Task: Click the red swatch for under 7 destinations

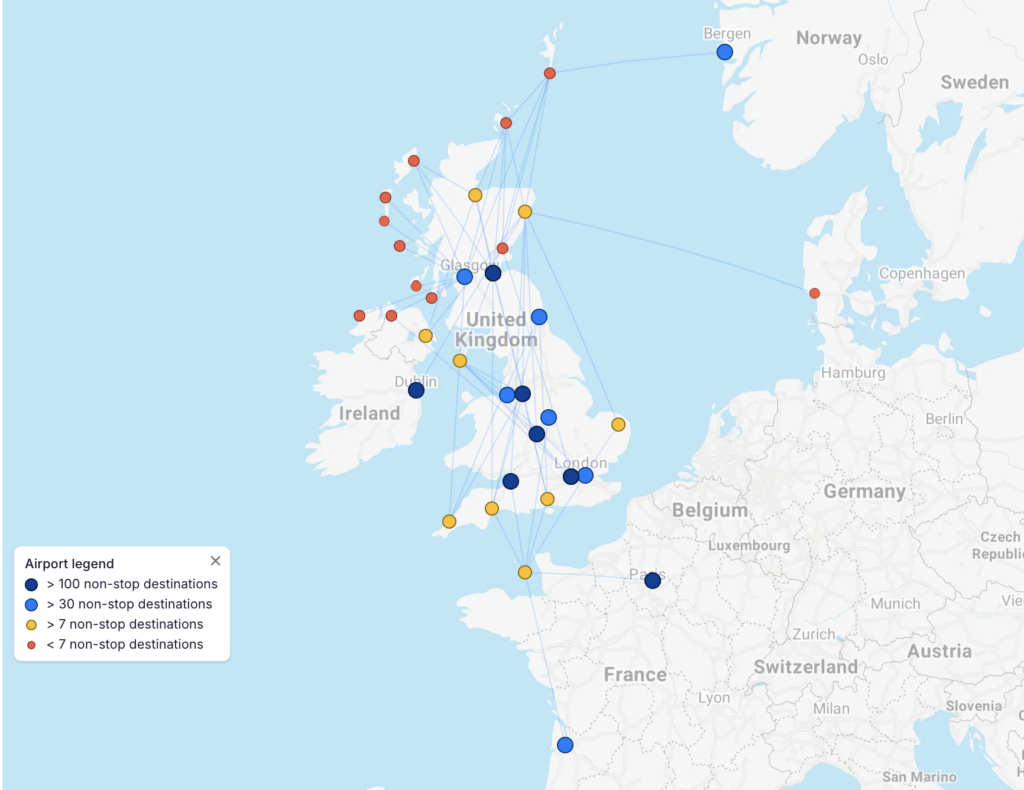Action: pyautogui.click(x=31, y=645)
